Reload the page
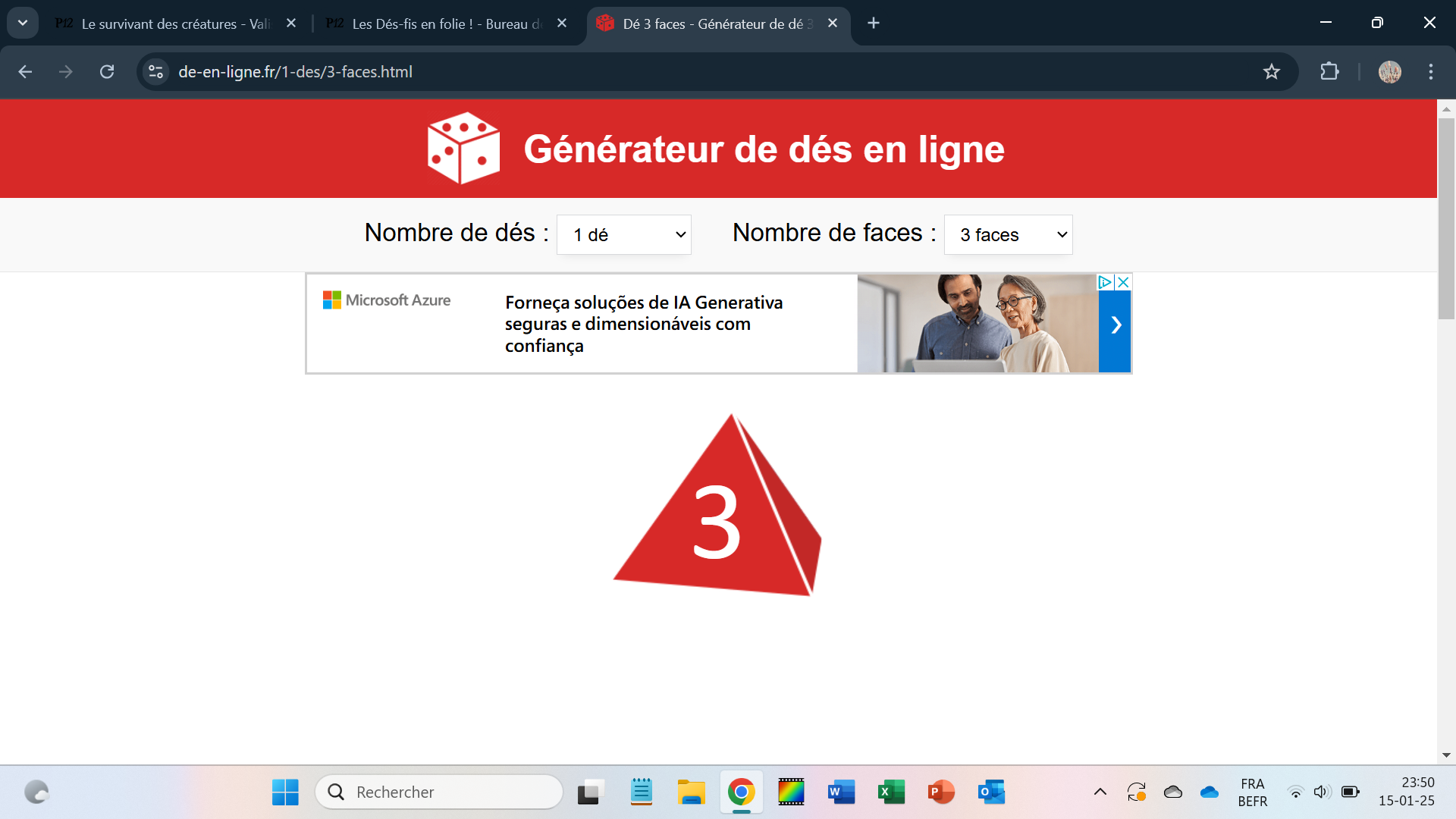The image size is (1456, 819). point(107,72)
